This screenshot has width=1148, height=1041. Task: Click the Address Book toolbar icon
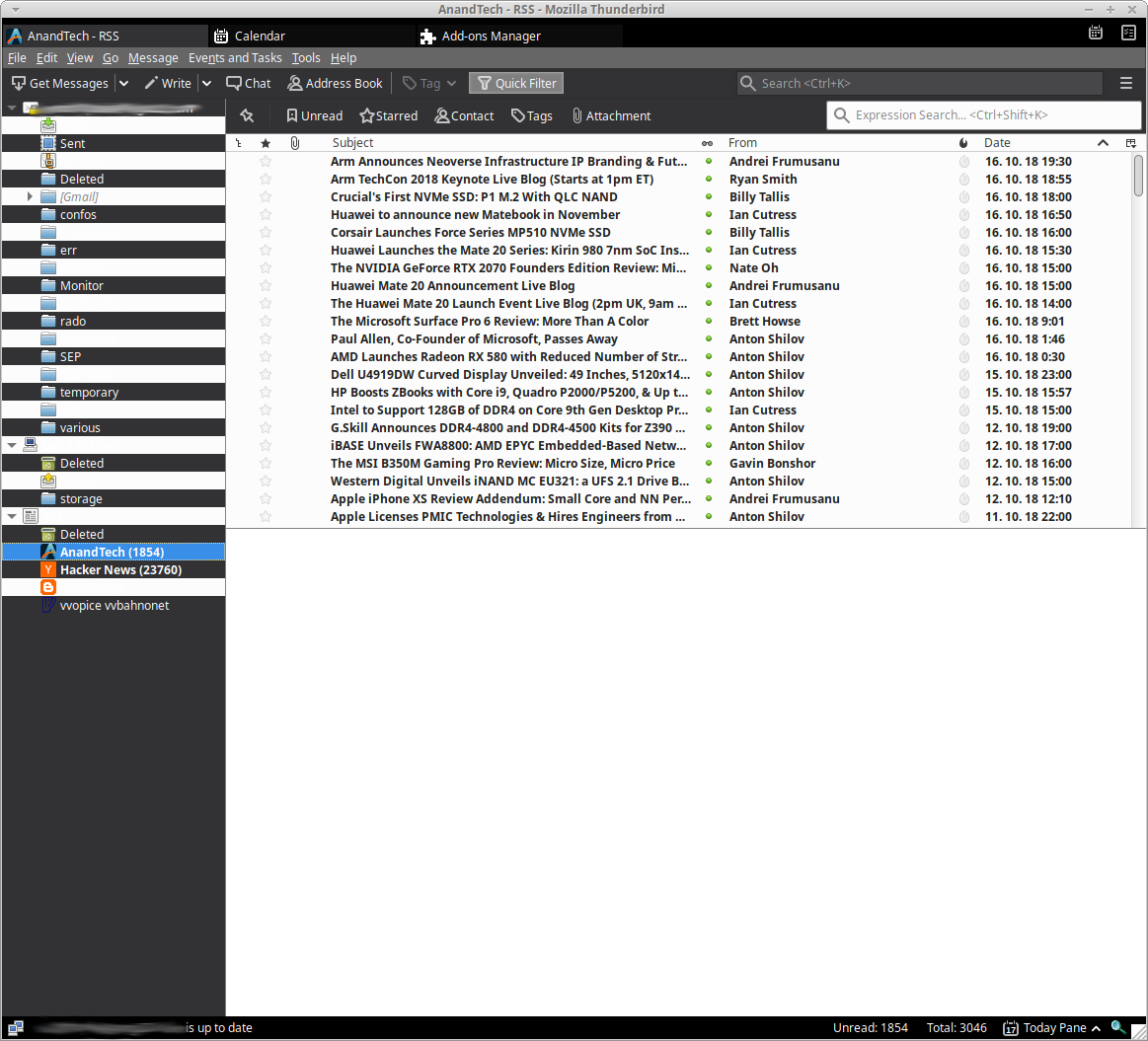(295, 84)
